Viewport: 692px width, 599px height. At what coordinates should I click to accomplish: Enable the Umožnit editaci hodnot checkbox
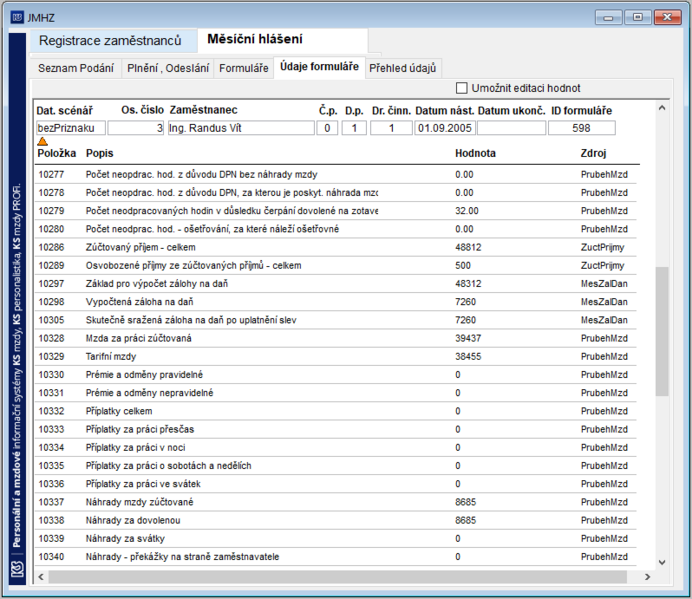coord(462,88)
